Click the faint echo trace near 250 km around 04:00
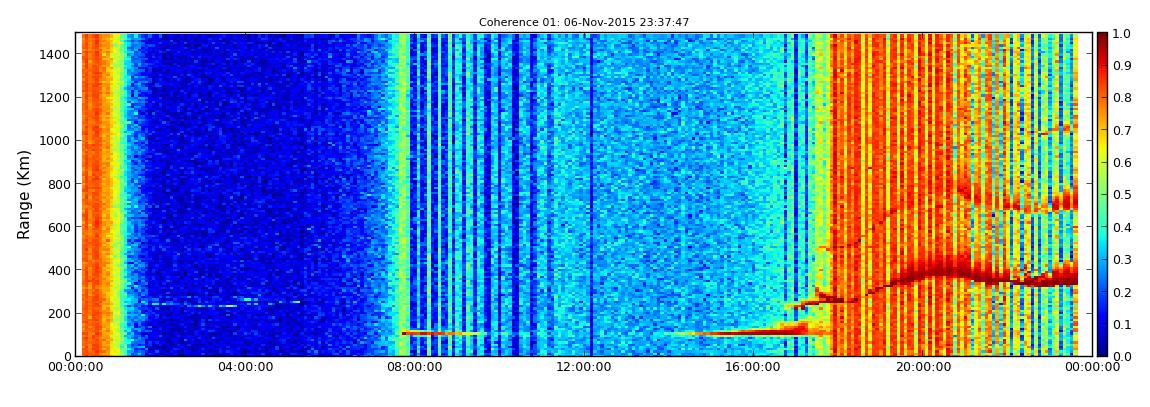The image size is (1150, 407). pos(220,302)
